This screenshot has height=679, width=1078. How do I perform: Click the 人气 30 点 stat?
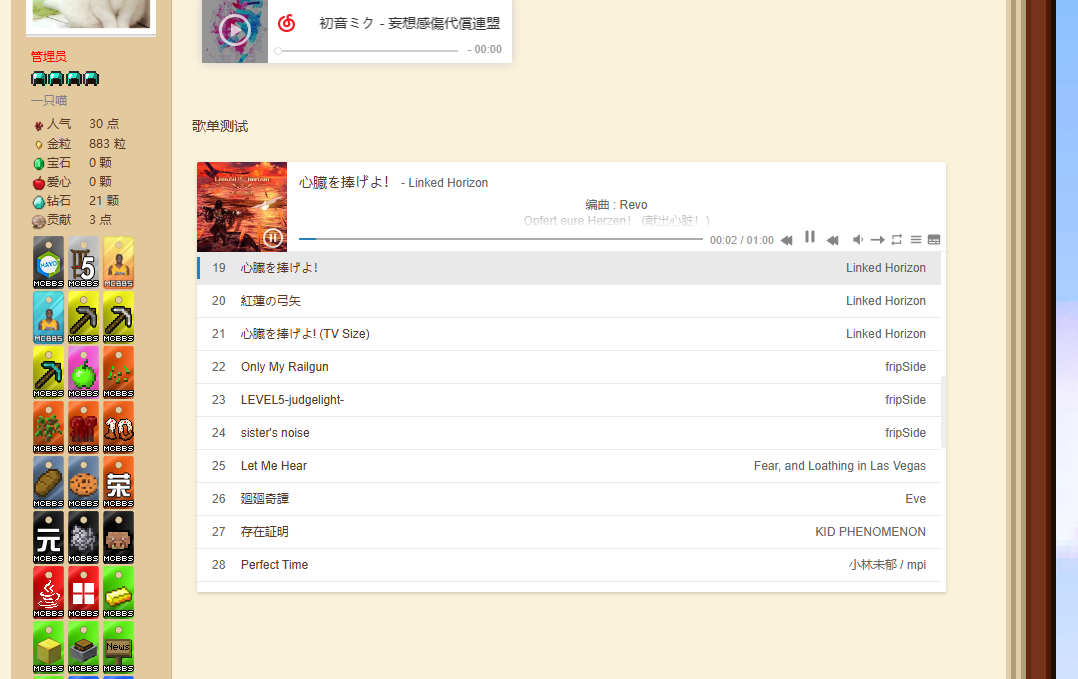tap(76, 124)
